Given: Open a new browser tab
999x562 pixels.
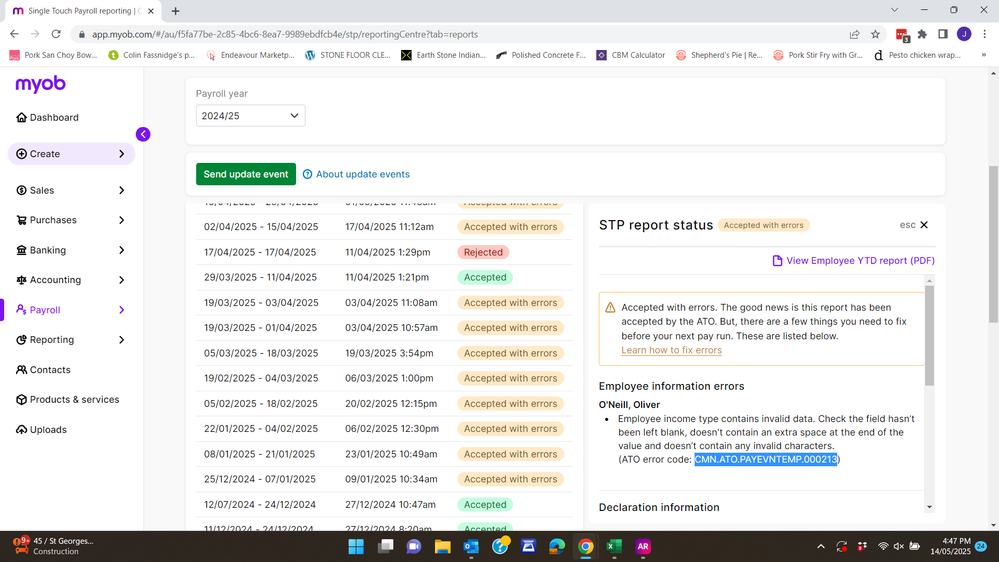Looking at the screenshot, I should [176, 11].
